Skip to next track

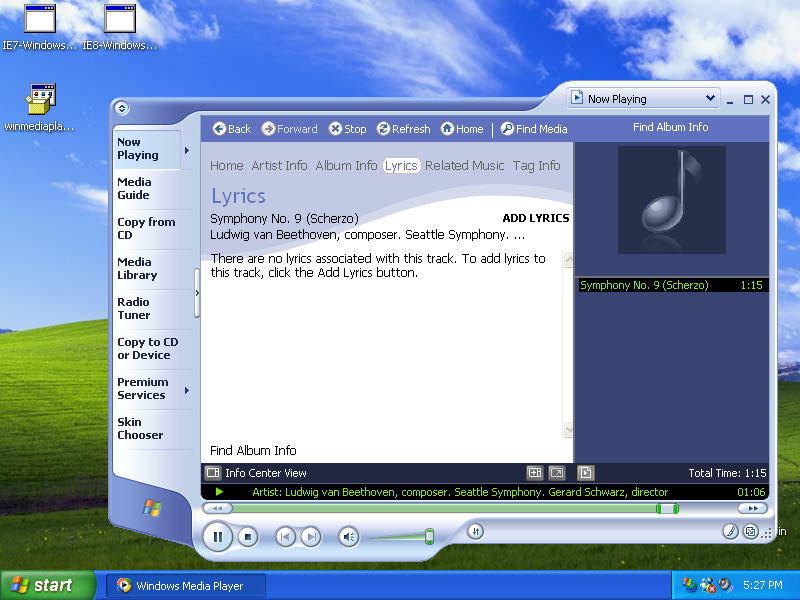[311, 537]
